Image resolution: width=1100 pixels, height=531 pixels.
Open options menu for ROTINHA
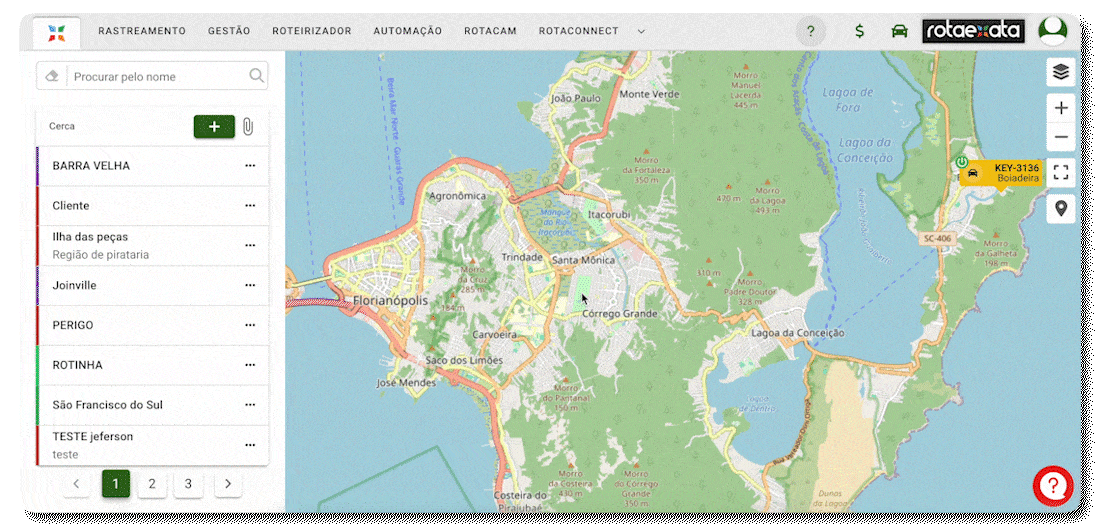(x=250, y=365)
